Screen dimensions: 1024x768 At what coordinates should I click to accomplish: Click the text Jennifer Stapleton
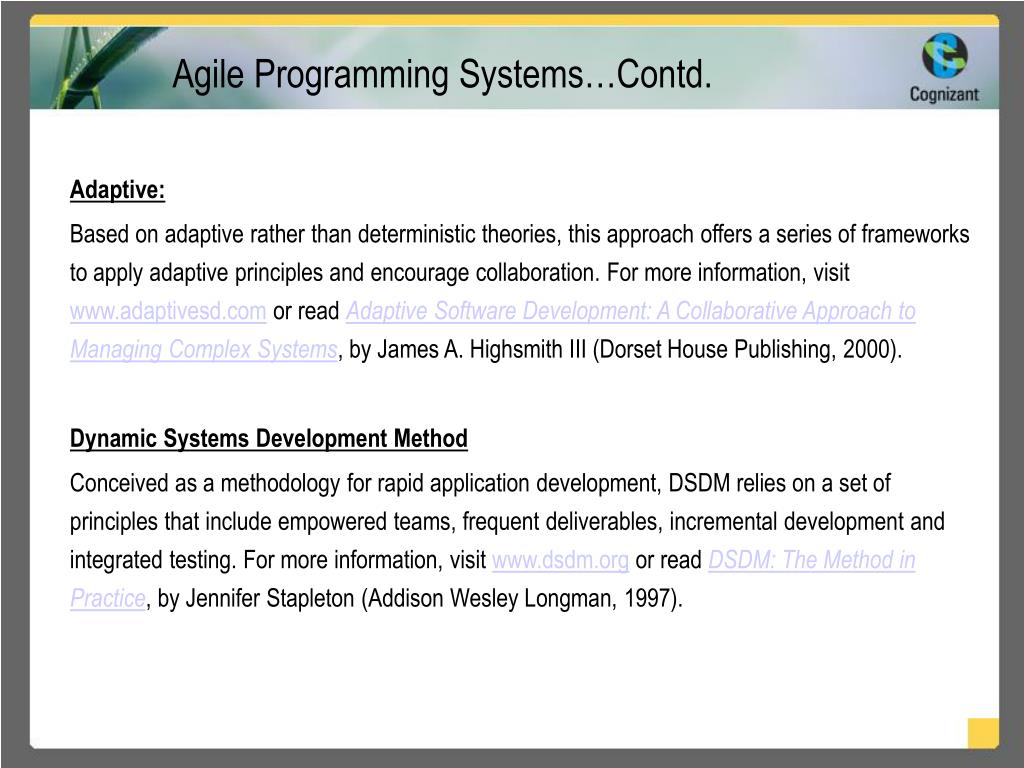pyautogui.click(x=270, y=598)
